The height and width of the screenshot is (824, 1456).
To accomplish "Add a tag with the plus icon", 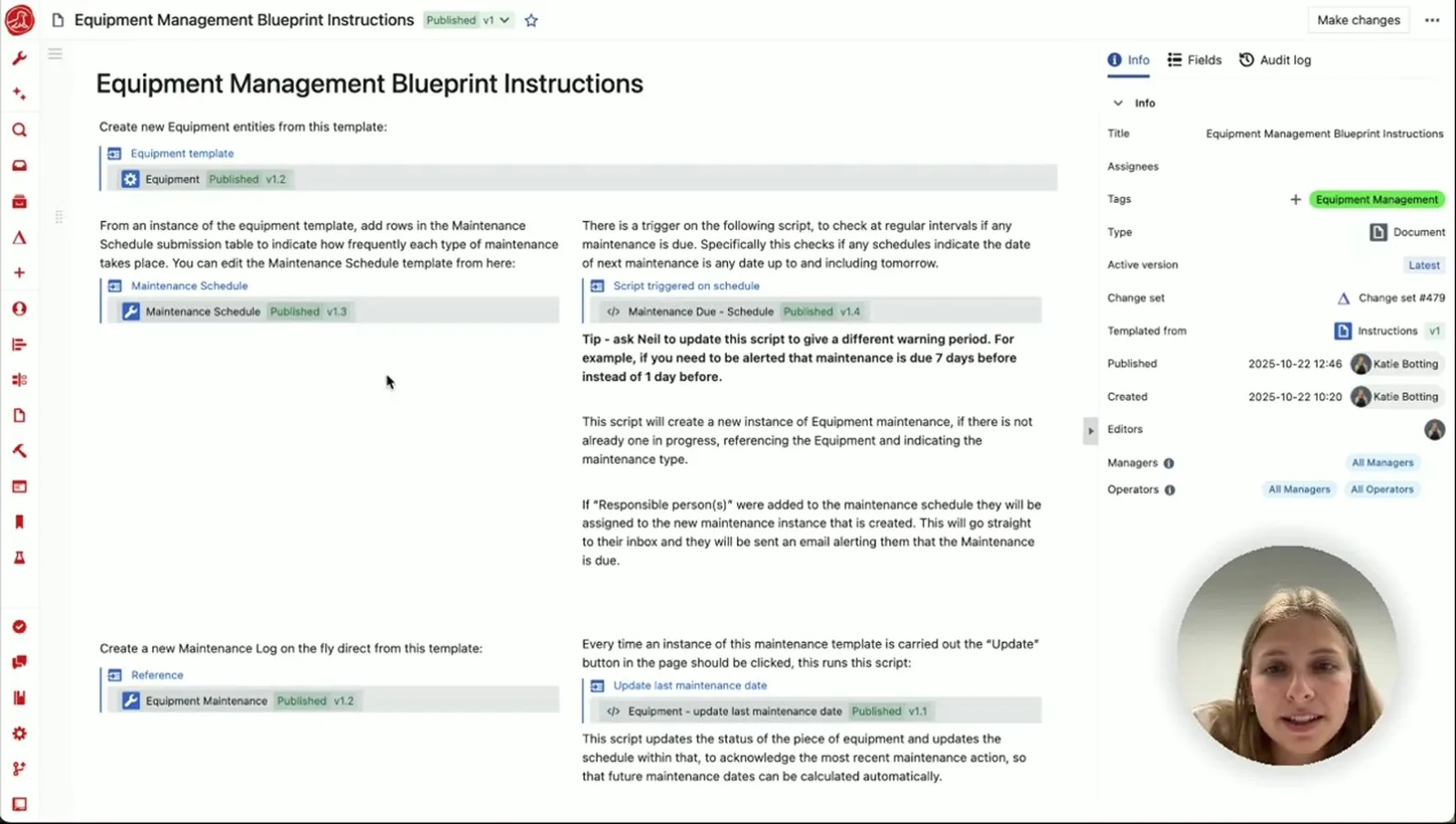I will [1295, 199].
